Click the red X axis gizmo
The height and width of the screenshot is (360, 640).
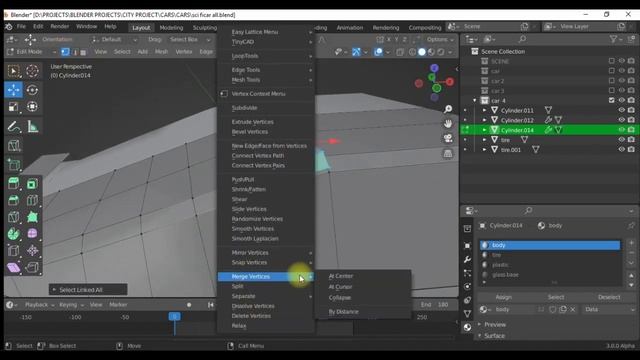(x=449, y=82)
